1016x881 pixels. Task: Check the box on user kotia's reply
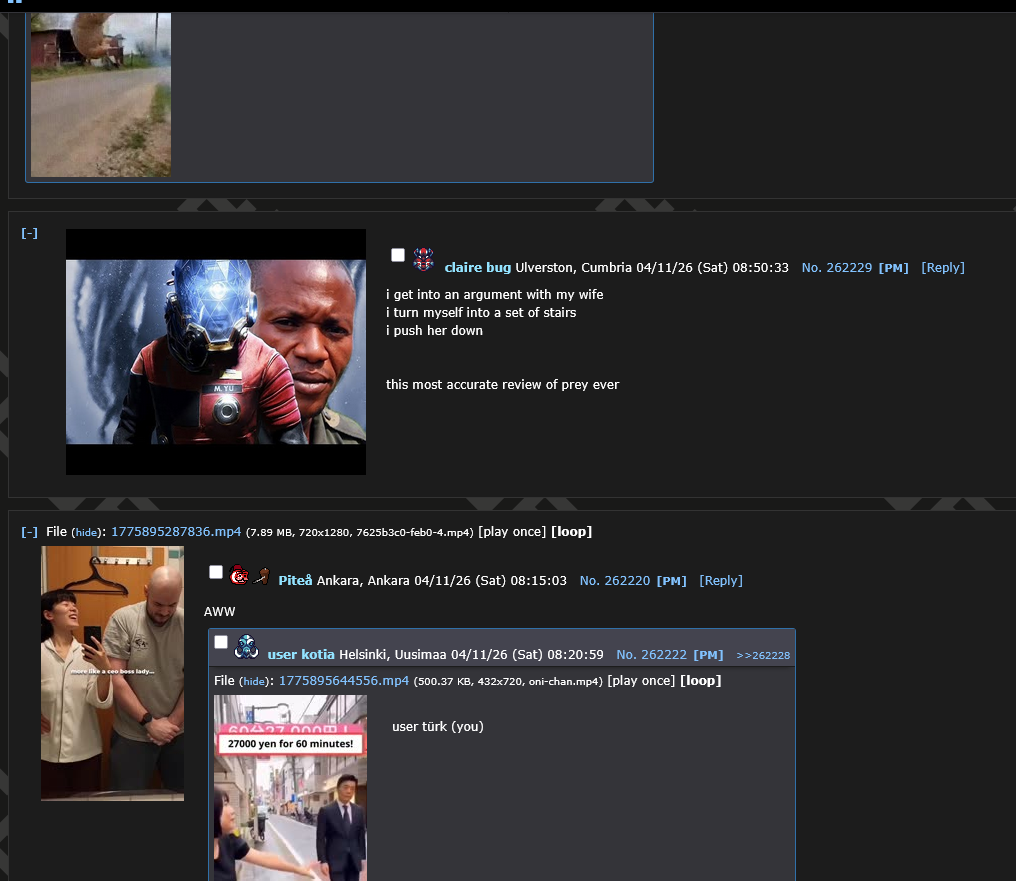(x=221, y=642)
